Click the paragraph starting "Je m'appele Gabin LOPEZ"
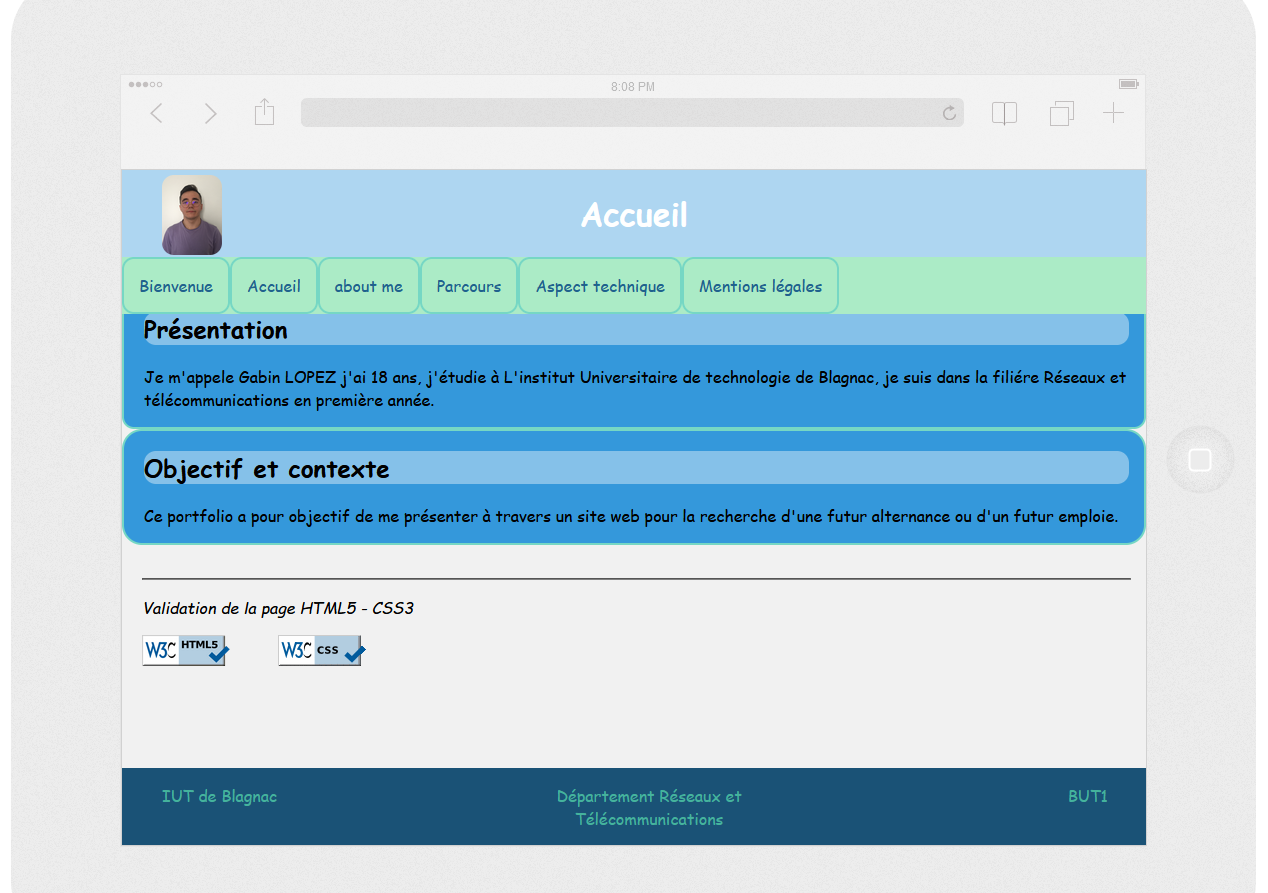 (x=635, y=389)
